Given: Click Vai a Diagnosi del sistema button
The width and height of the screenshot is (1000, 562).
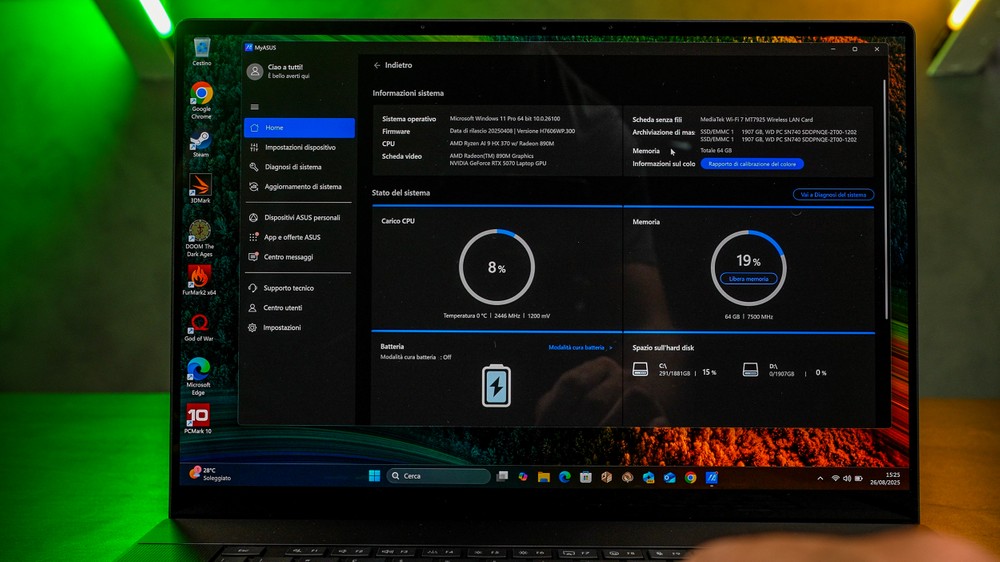Looking at the screenshot, I should 833,195.
